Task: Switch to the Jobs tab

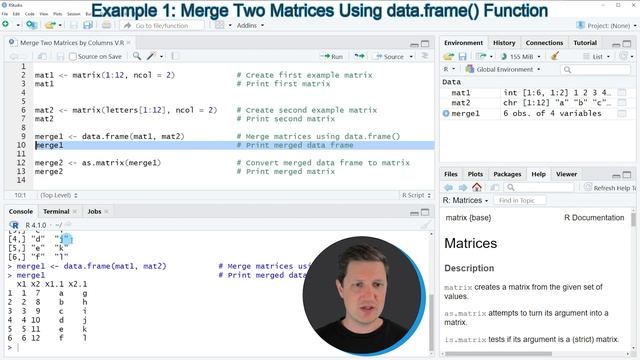Action: coord(94,211)
